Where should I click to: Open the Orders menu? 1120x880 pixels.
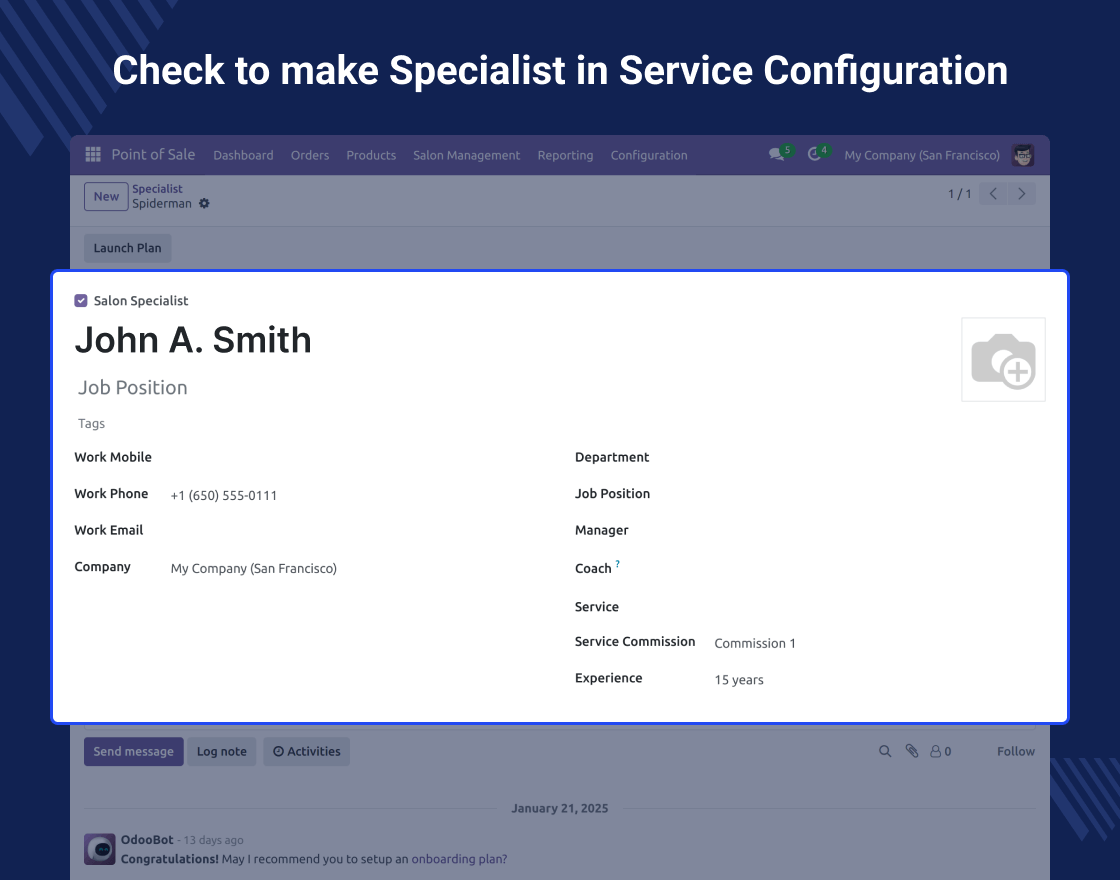[310, 155]
